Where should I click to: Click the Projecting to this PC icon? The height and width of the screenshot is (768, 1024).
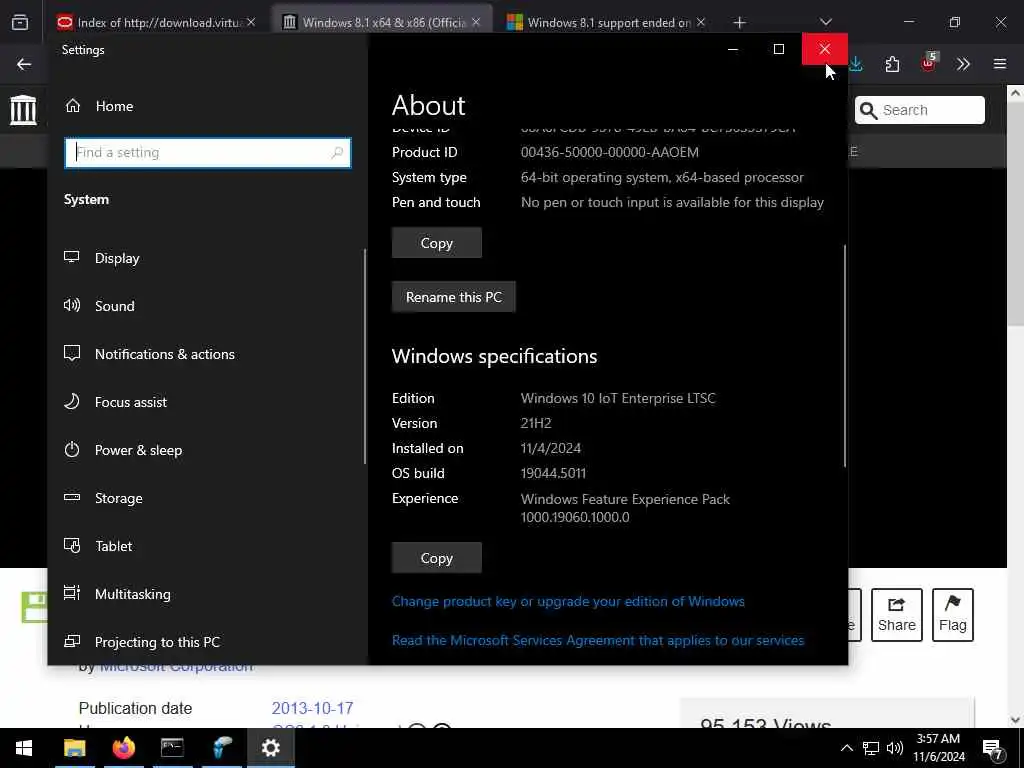point(72,641)
